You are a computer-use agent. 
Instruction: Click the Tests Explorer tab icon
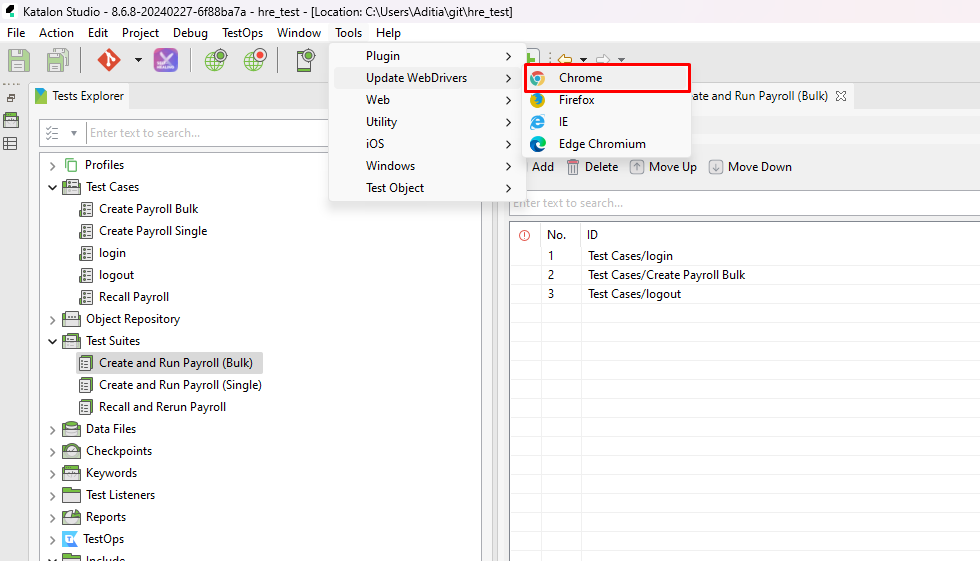(41, 96)
